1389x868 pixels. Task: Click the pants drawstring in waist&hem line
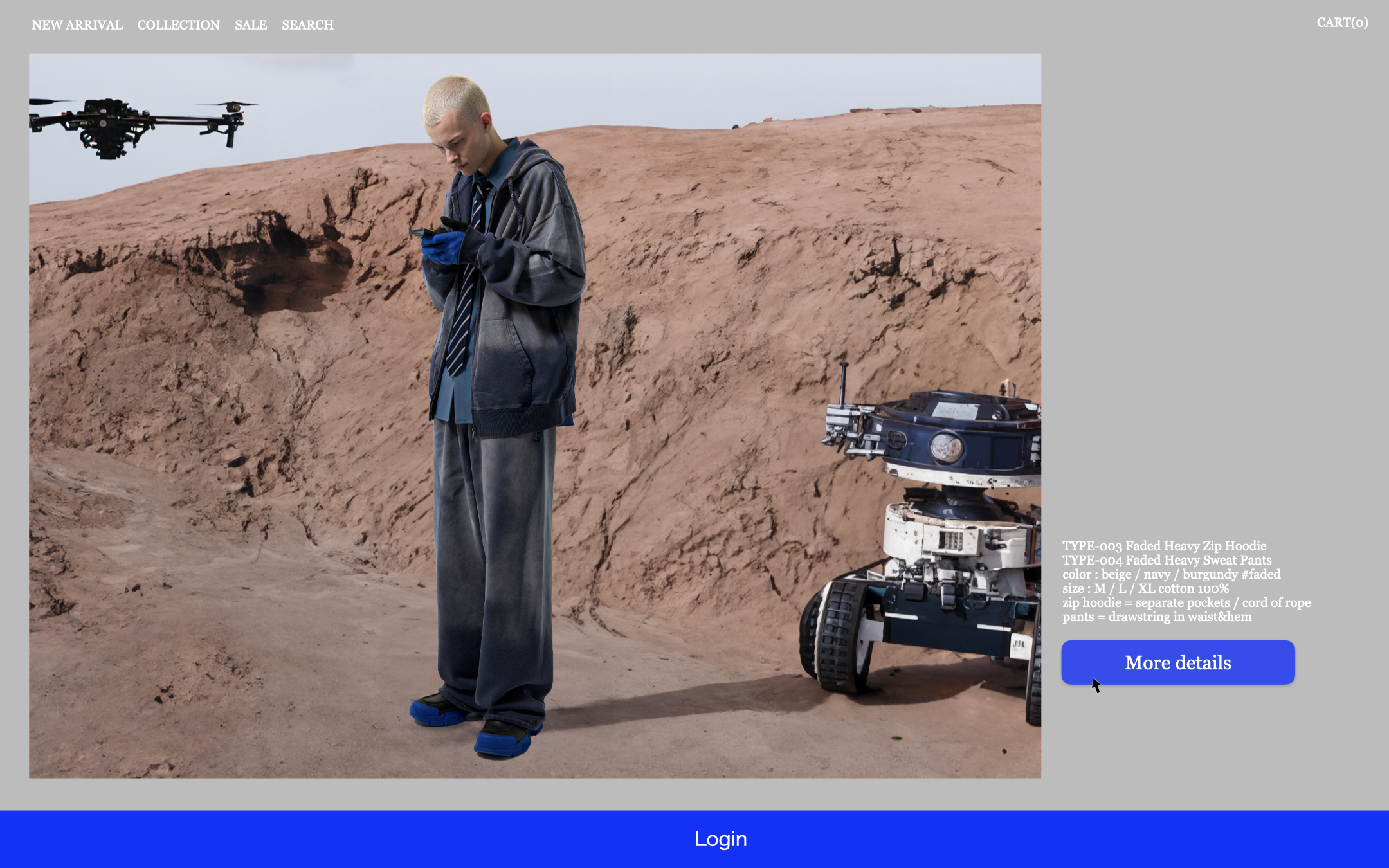coord(1157,617)
